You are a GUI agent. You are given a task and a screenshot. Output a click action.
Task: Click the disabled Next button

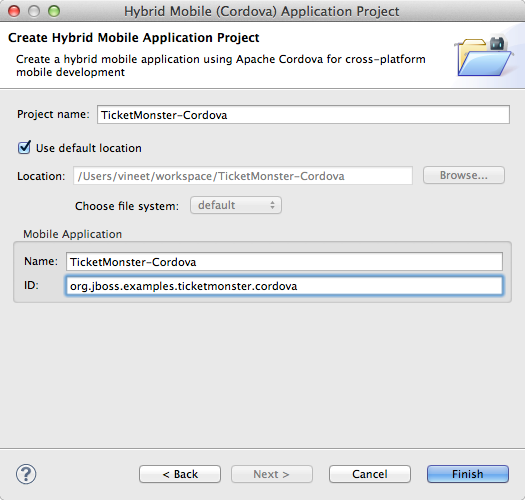tap(272, 474)
